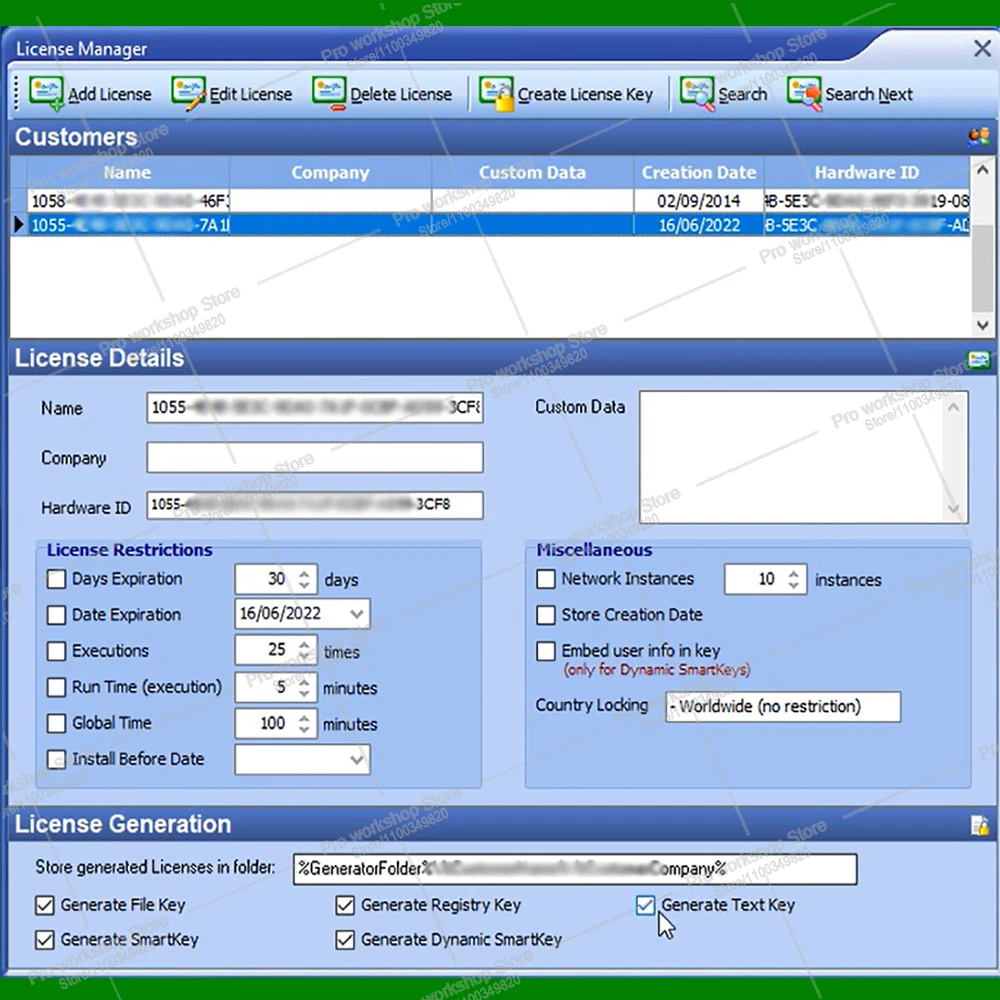The image size is (1000, 1000).
Task: Uncheck Generate SmartKey
Action: pos(45,939)
